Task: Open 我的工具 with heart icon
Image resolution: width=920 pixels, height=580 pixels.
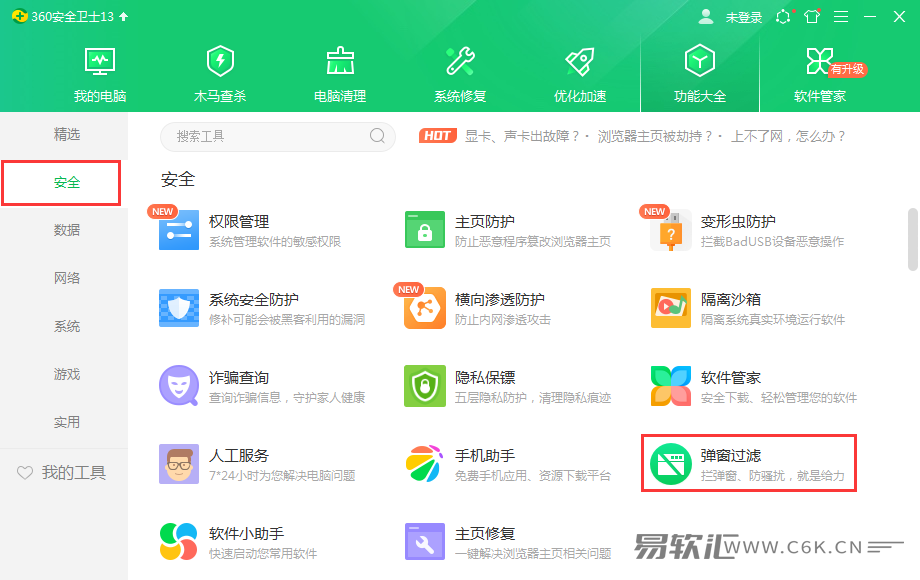Action: coord(62,473)
